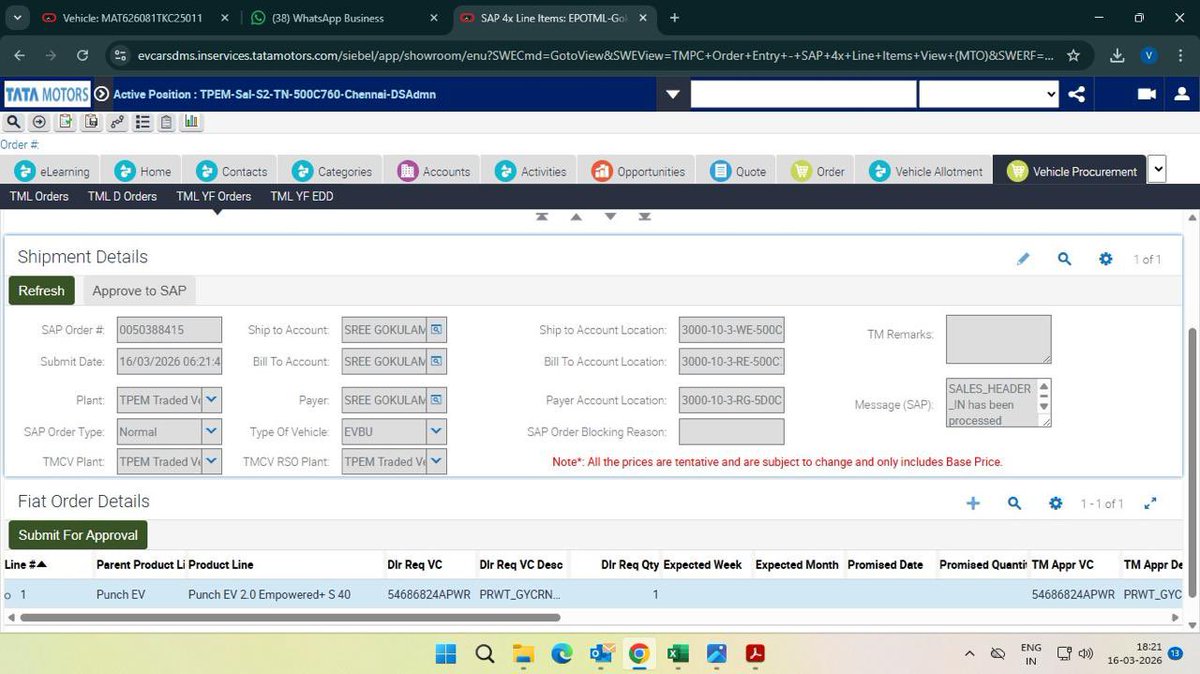Image resolution: width=1200 pixels, height=674 pixels.
Task: Click the search icon in Fiat Order Details
Action: [x=1014, y=503]
